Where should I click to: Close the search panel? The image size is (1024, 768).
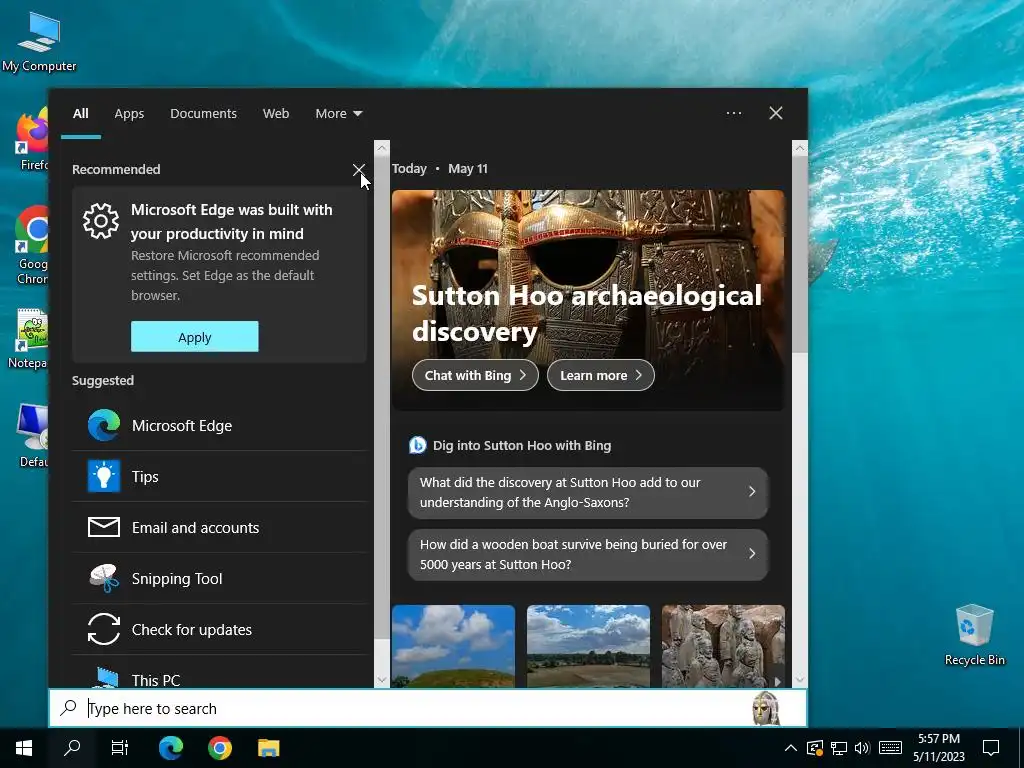776,113
